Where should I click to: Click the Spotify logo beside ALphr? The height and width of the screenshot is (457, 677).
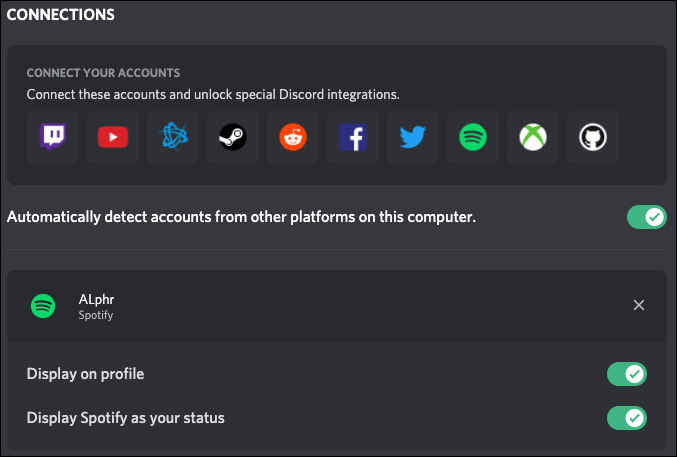pyautogui.click(x=43, y=306)
